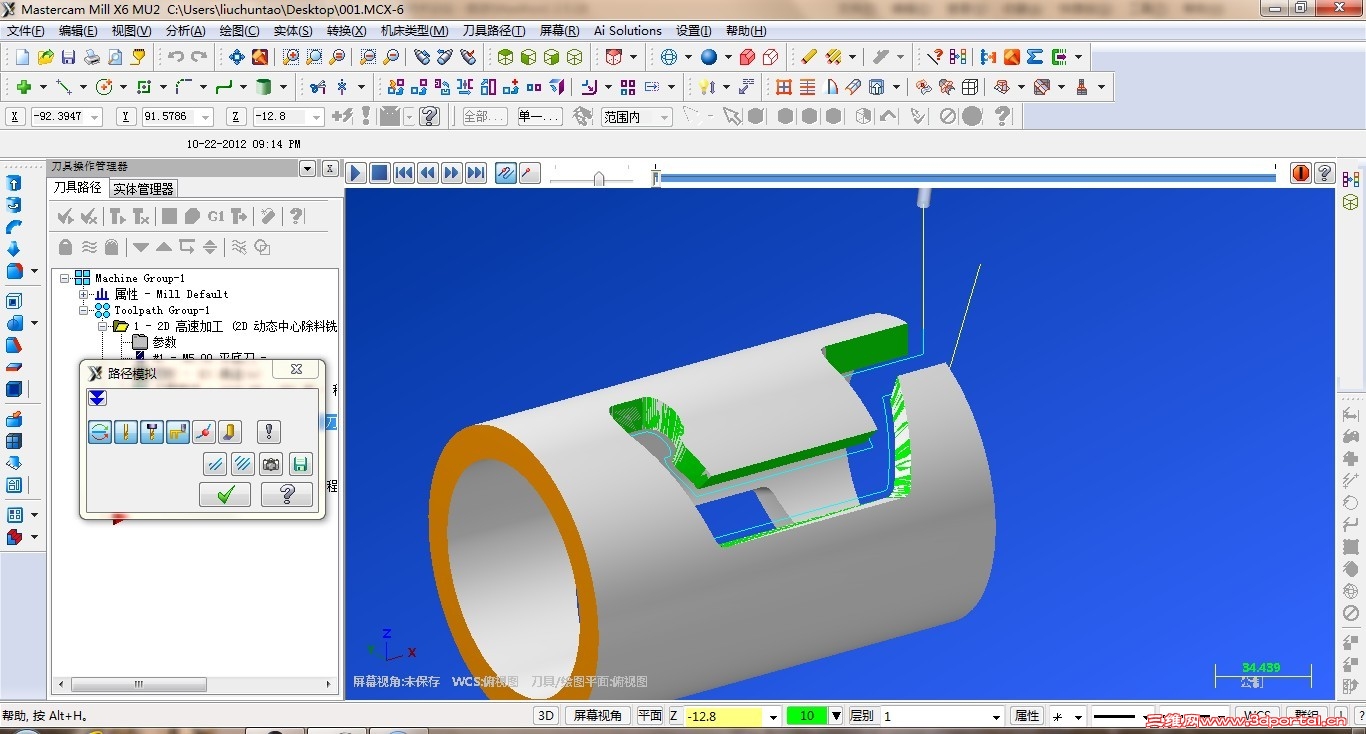
Task: Toggle the display-holder button in 路径模拟
Action: 152,432
